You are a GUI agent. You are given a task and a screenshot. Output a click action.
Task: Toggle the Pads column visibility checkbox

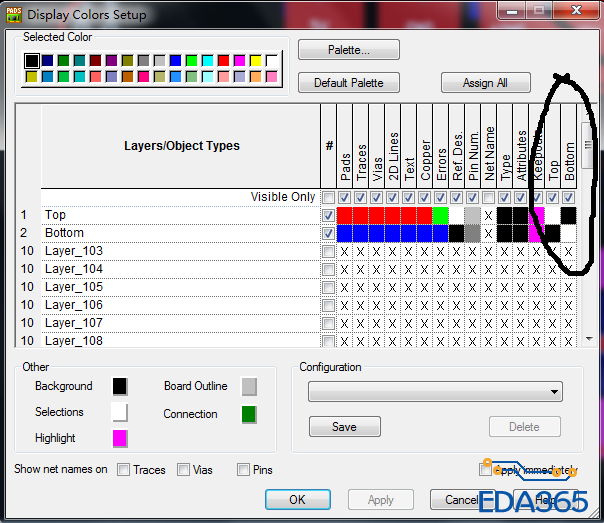click(x=344, y=198)
